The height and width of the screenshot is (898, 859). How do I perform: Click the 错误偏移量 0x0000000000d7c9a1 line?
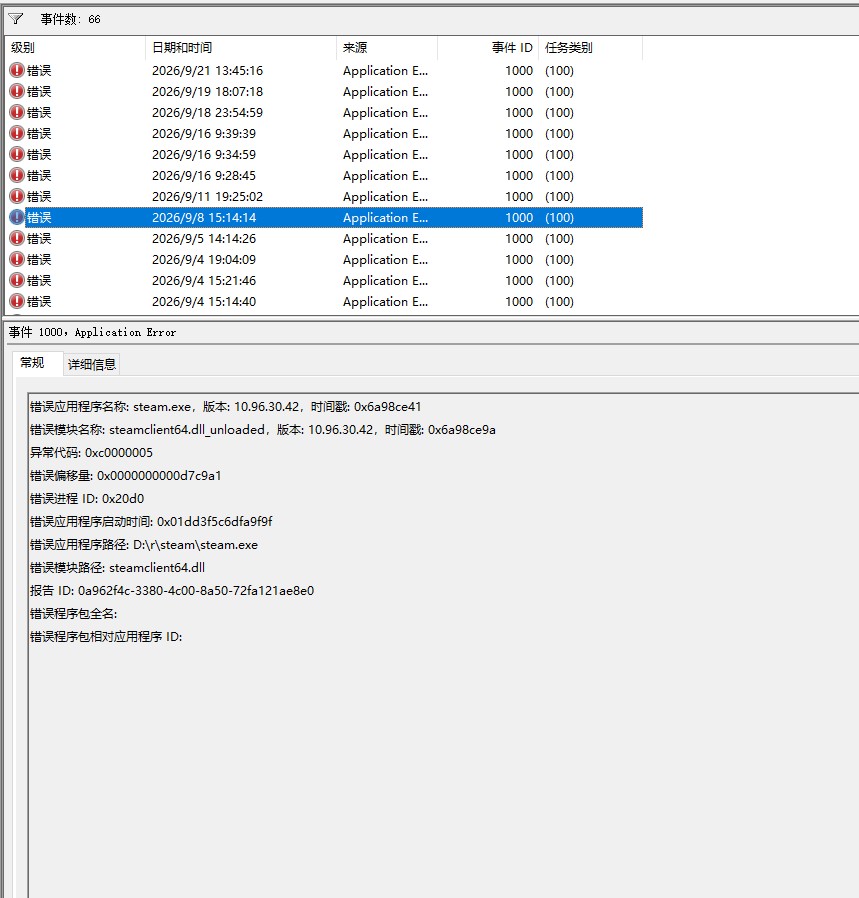(x=125, y=475)
